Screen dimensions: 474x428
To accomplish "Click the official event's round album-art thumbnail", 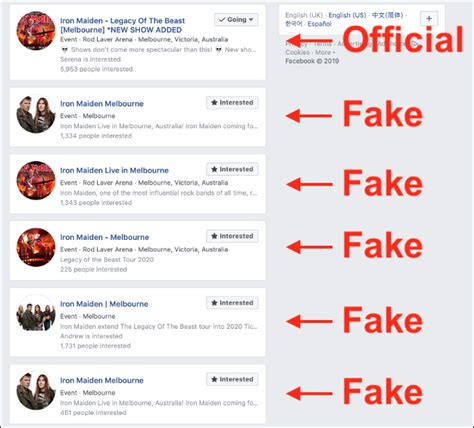I will [36, 31].
